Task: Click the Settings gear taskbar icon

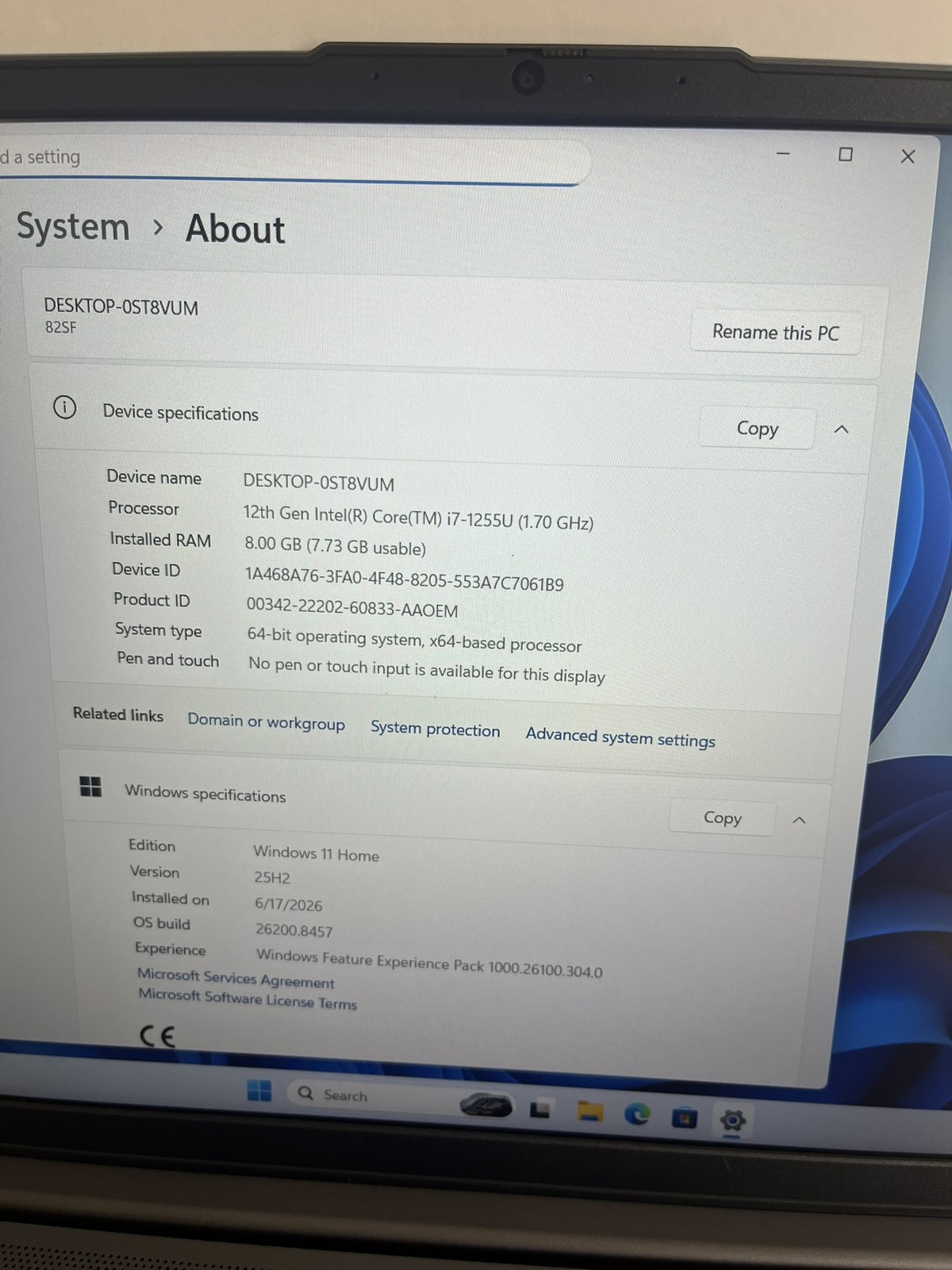Action: tap(732, 1121)
